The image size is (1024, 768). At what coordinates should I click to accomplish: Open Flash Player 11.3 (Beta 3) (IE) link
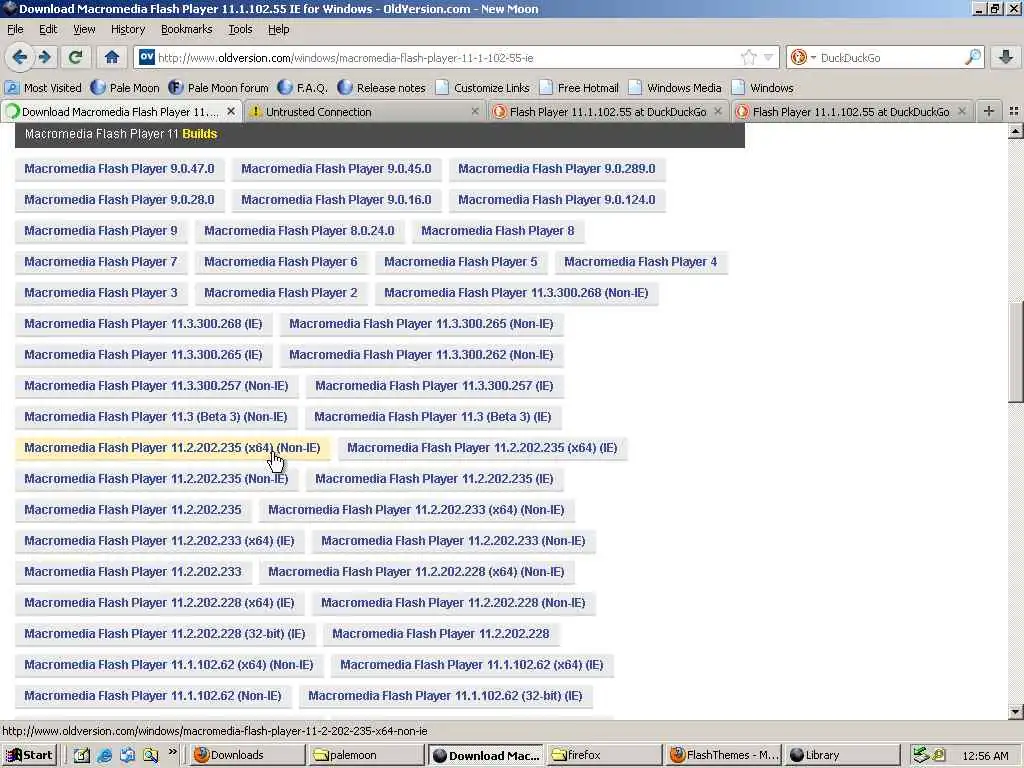432,417
